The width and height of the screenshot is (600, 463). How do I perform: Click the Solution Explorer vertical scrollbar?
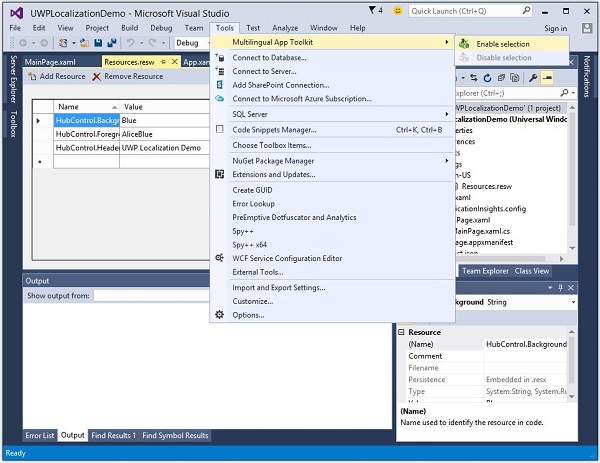pos(572,178)
